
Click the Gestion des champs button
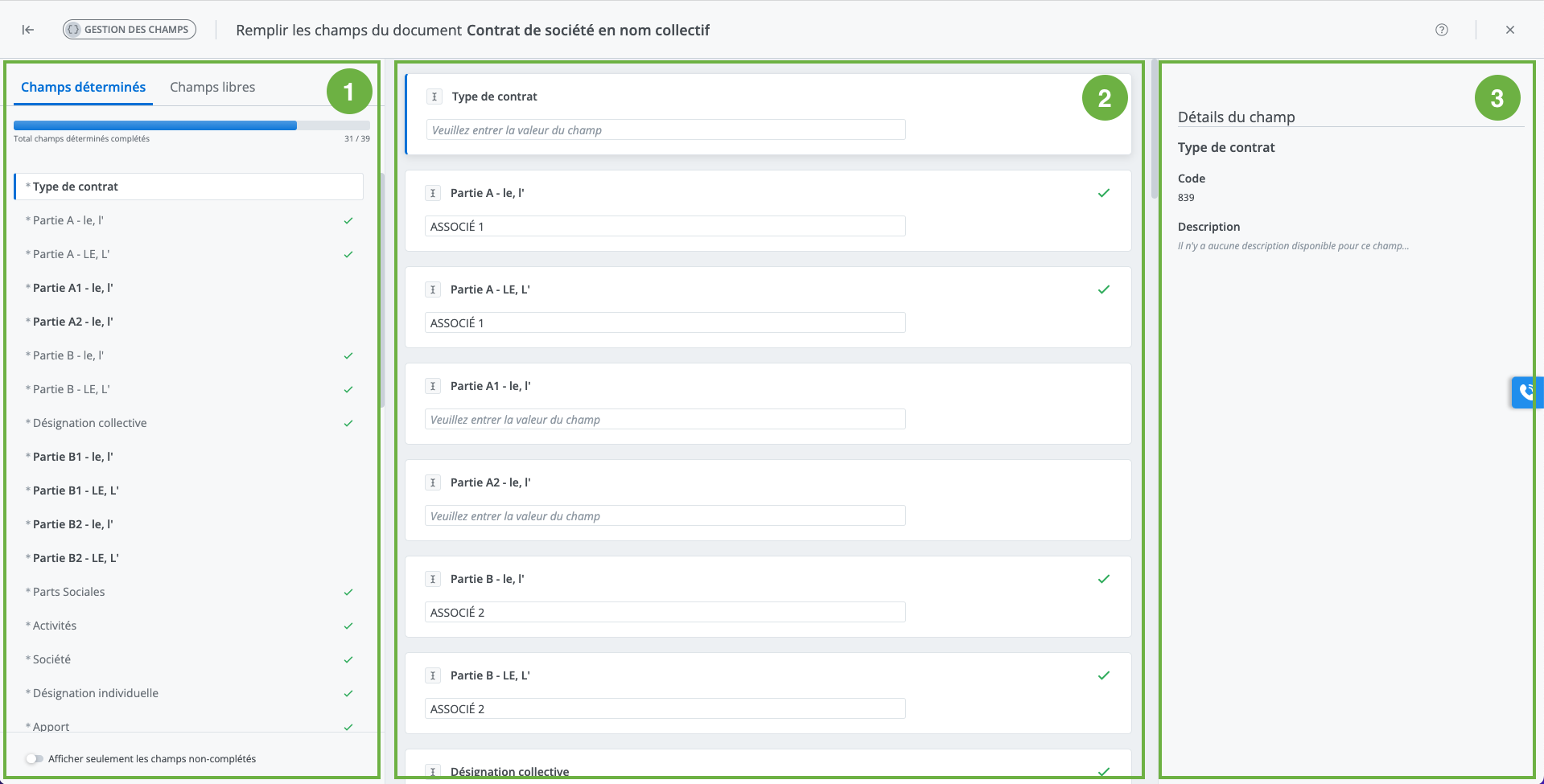130,30
